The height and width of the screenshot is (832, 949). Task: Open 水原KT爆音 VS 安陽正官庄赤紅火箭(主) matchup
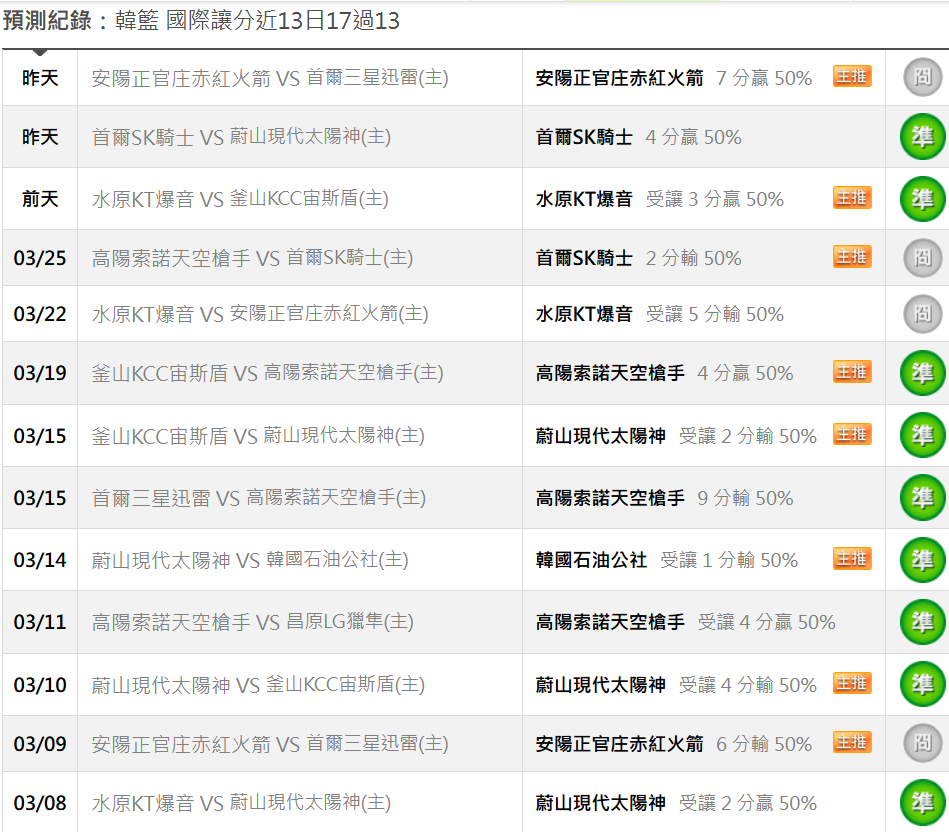260,314
